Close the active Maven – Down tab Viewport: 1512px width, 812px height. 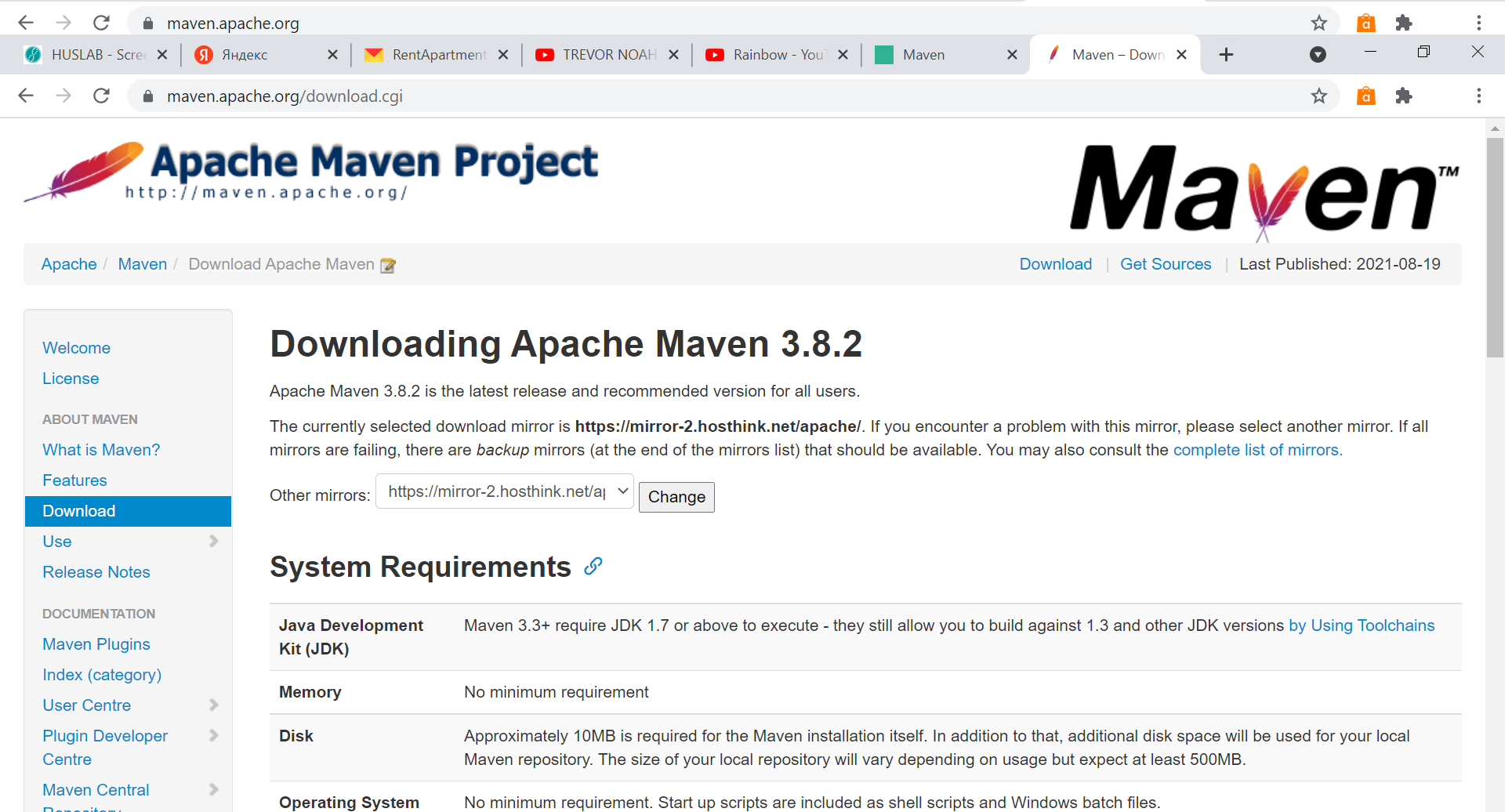click(1182, 55)
